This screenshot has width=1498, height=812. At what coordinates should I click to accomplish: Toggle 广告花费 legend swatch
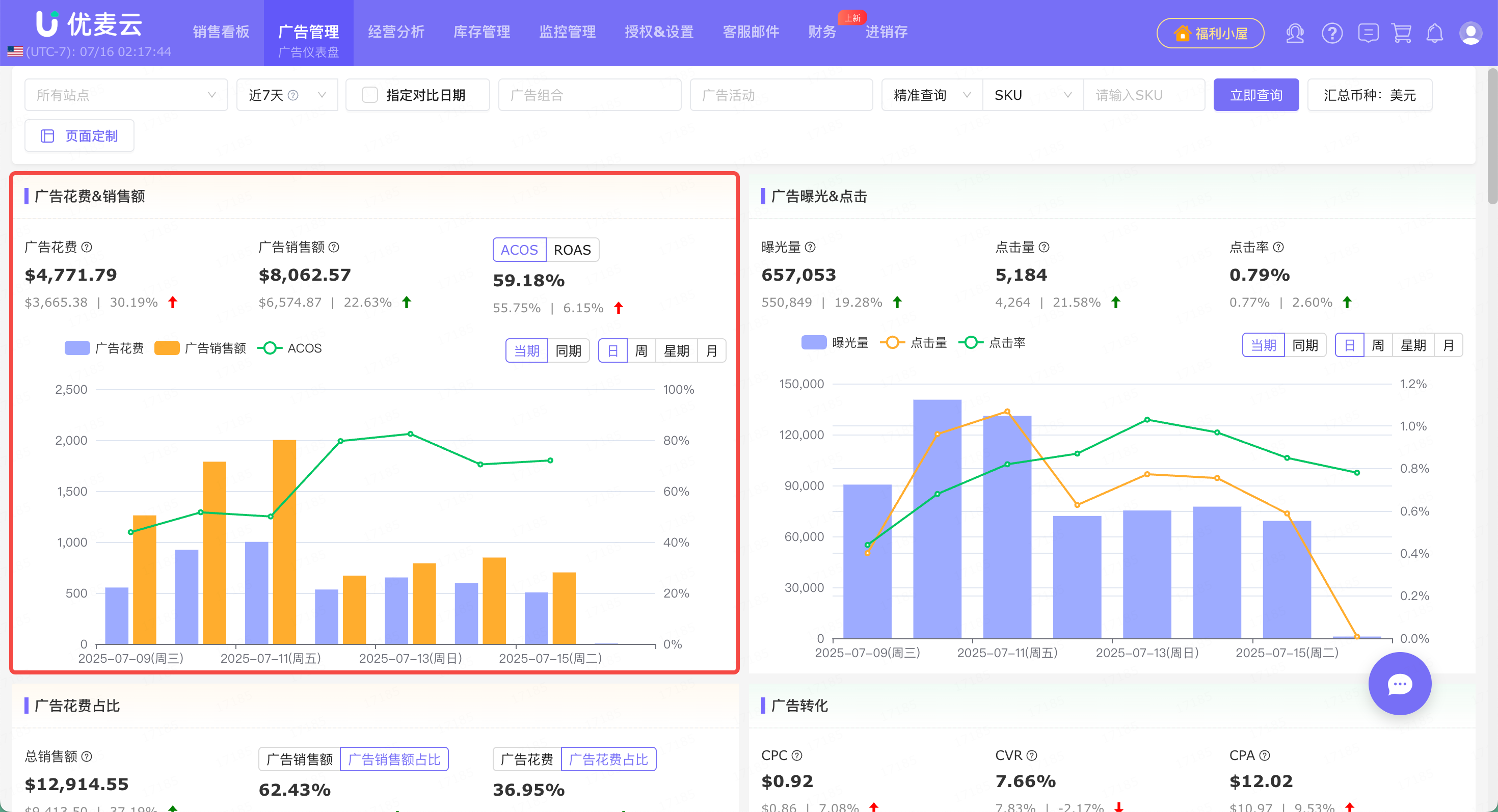[x=77, y=348]
